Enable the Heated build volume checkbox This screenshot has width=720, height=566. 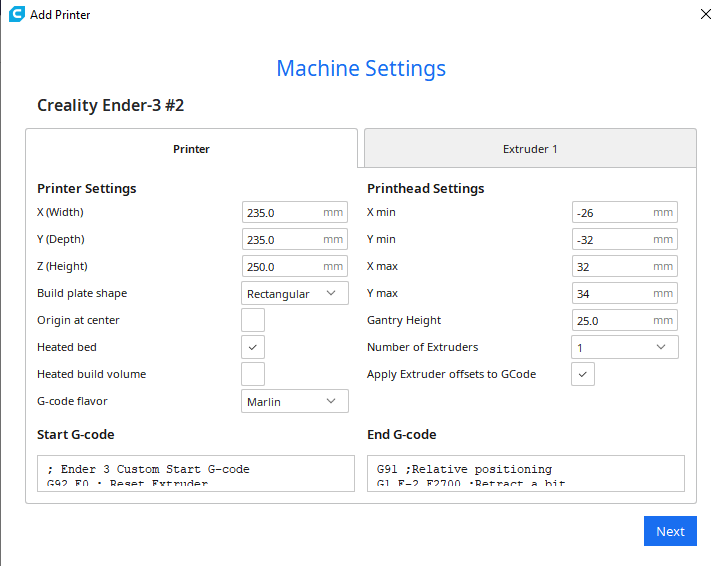pos(253,374)
